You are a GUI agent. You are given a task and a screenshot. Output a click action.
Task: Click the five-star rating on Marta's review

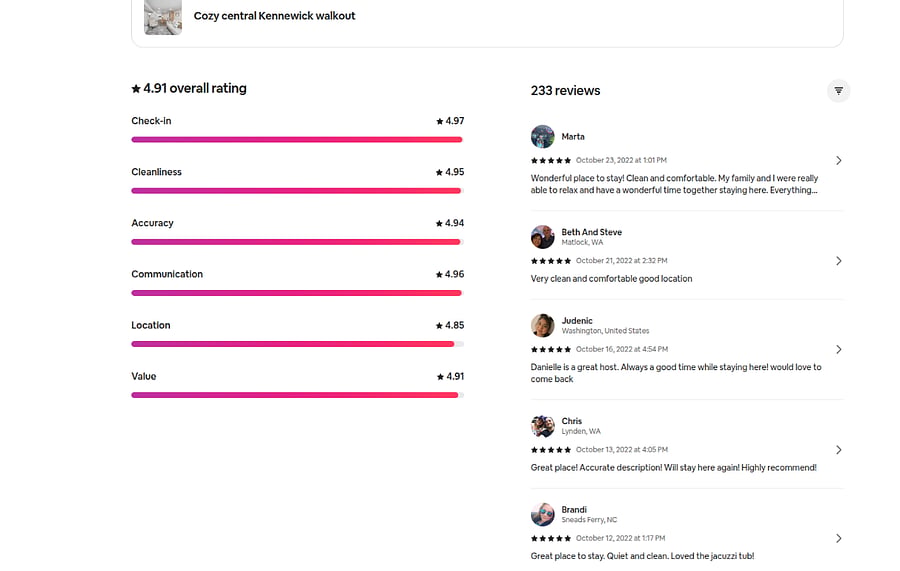(550, 161)
